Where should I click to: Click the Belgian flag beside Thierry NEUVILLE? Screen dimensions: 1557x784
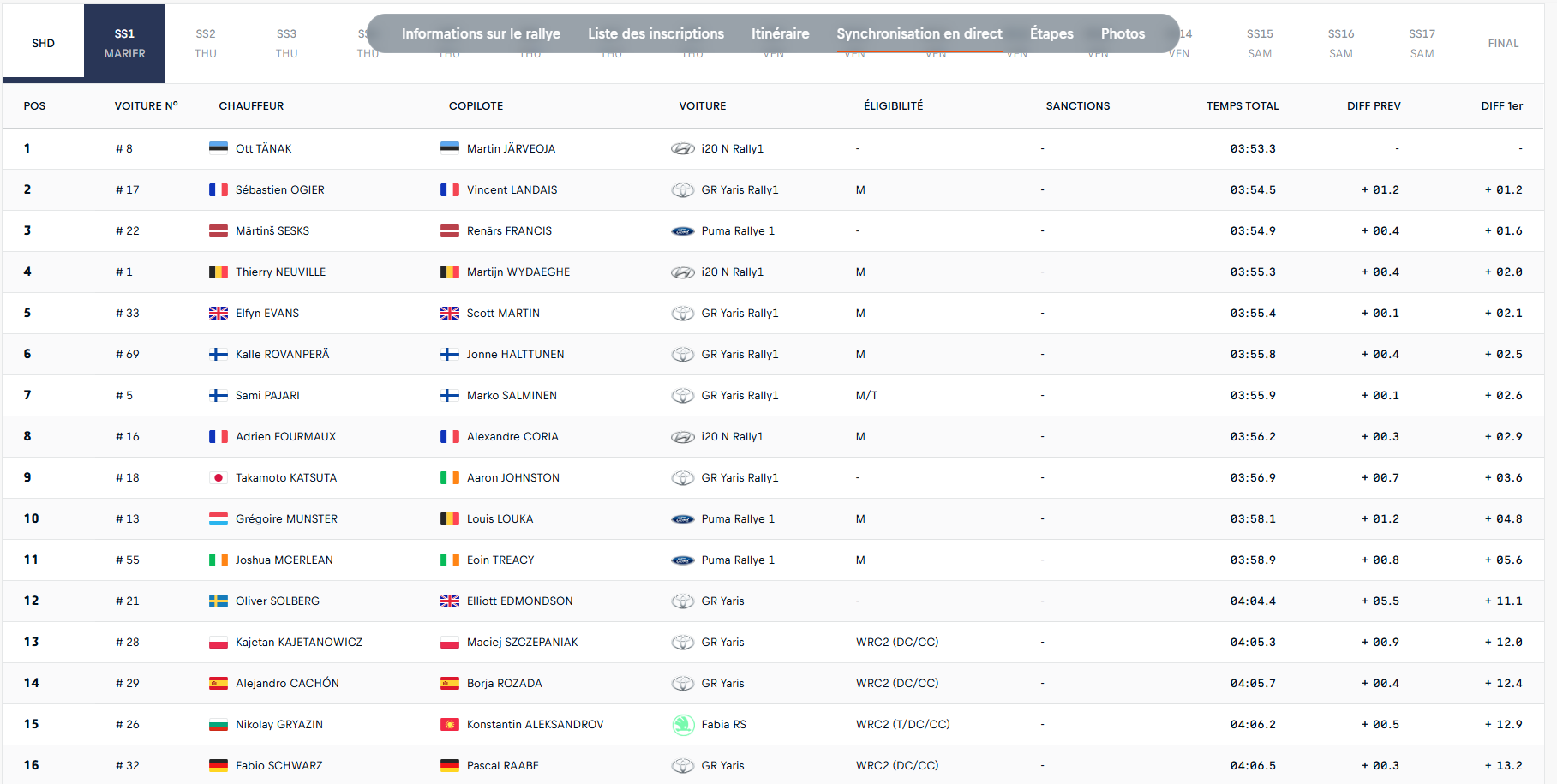[x=219, y=272]
